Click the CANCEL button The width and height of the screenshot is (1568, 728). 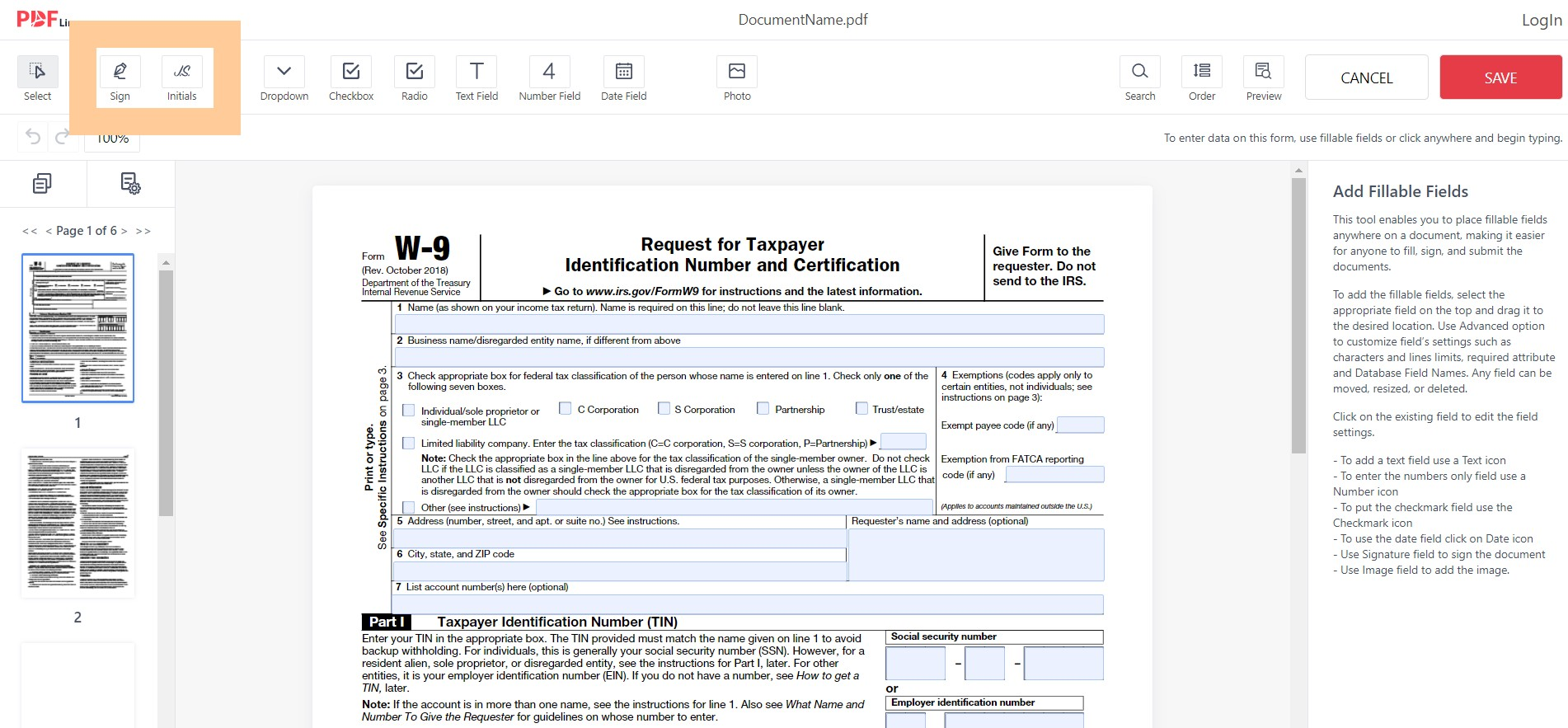pos(1367,77)
